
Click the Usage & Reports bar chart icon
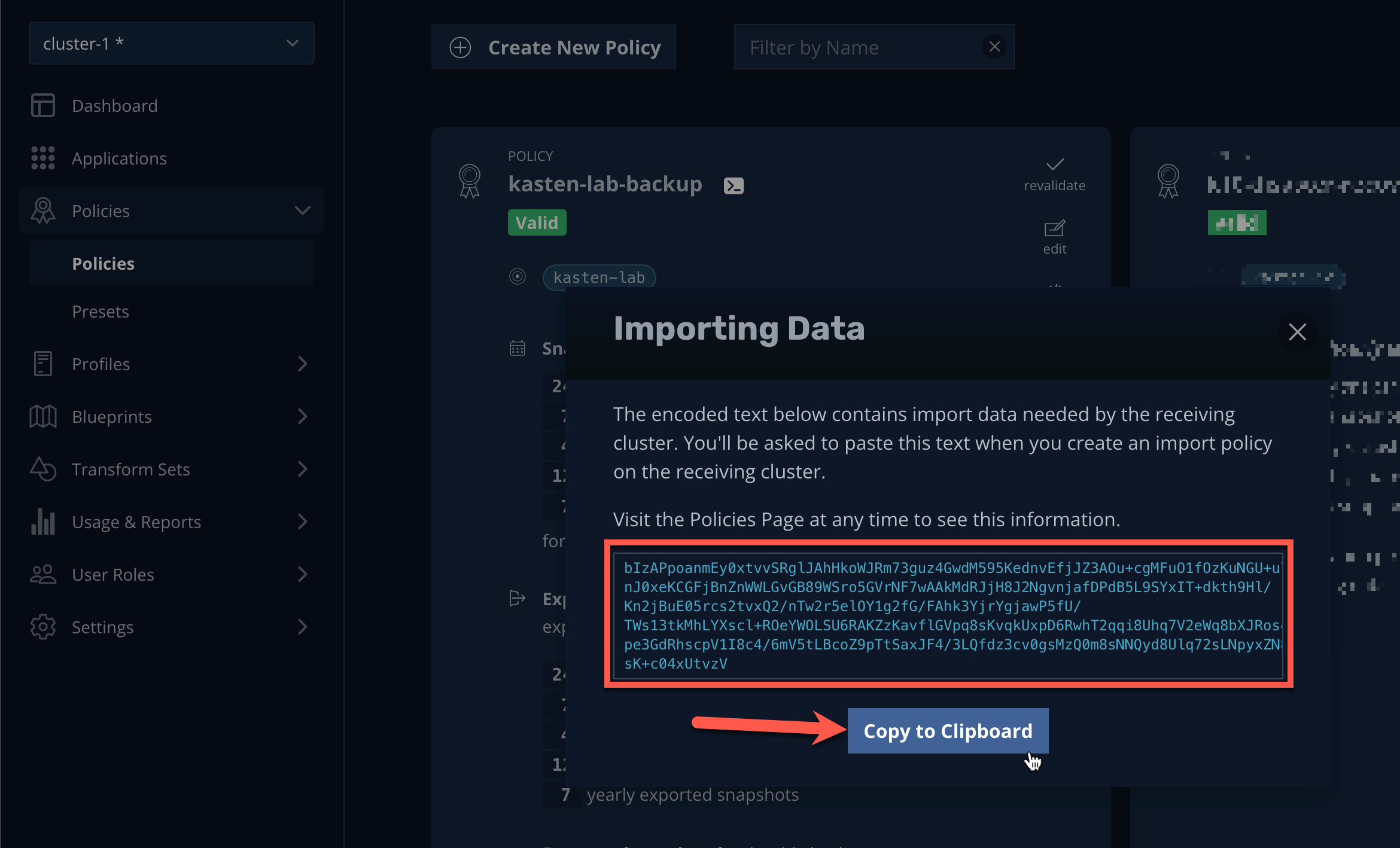coord(42,521)
